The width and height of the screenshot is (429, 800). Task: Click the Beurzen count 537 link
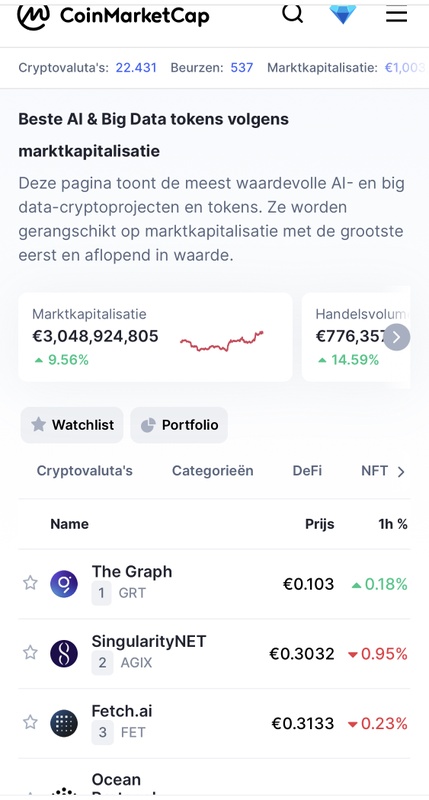[x=242, y=68]
